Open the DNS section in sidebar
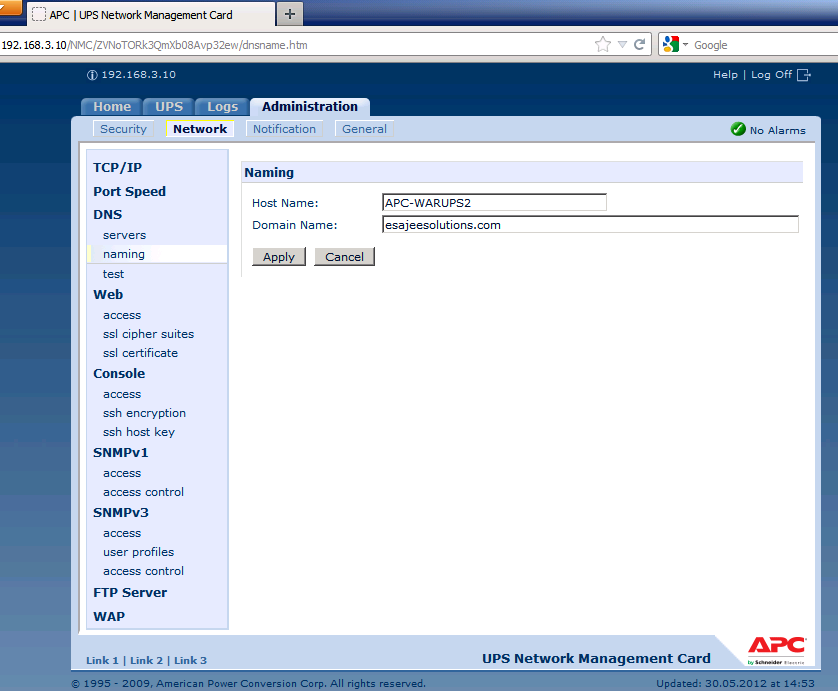 click(x=107, y=214)
